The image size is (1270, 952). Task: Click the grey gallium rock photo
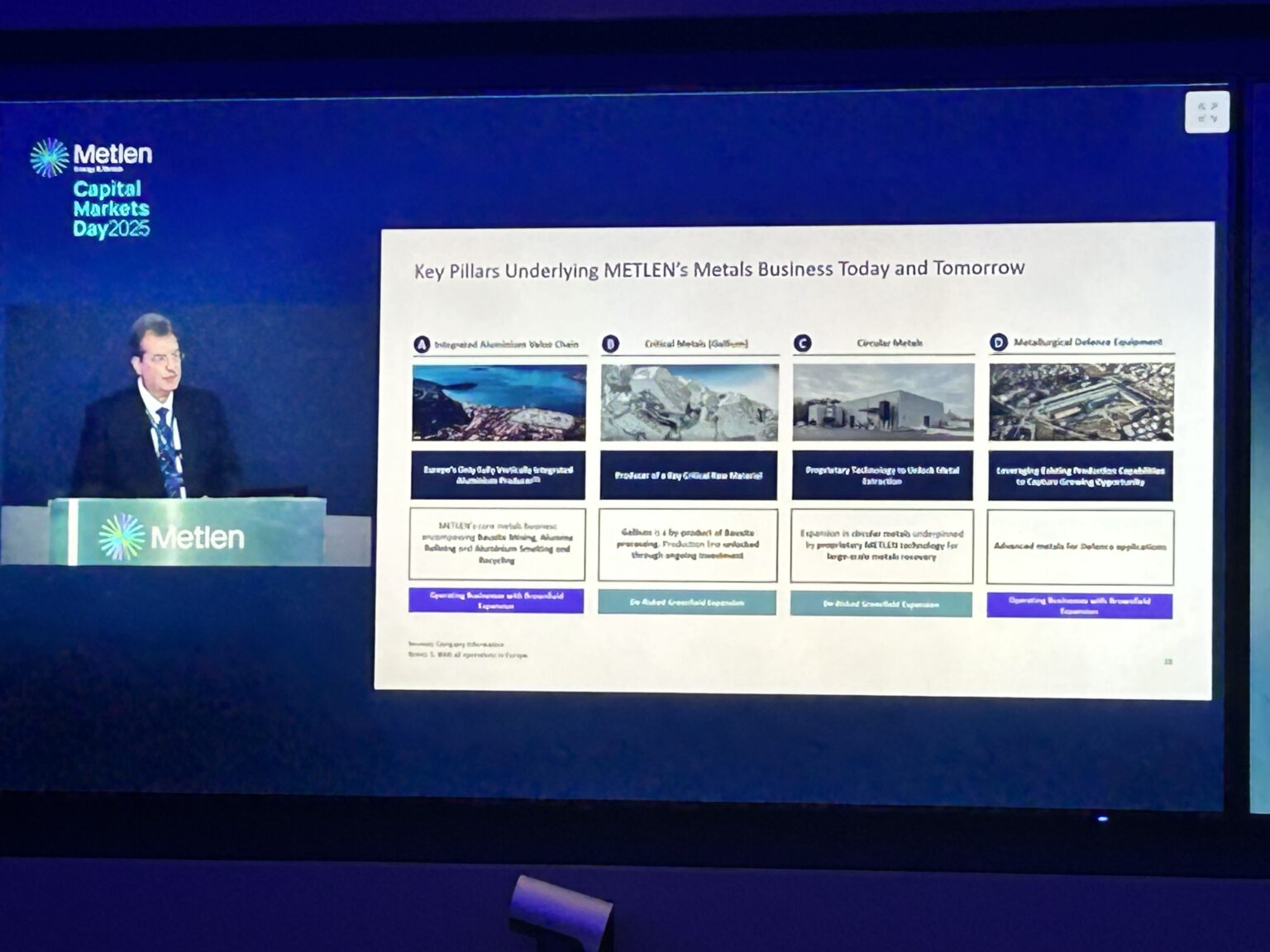[689, 402]
